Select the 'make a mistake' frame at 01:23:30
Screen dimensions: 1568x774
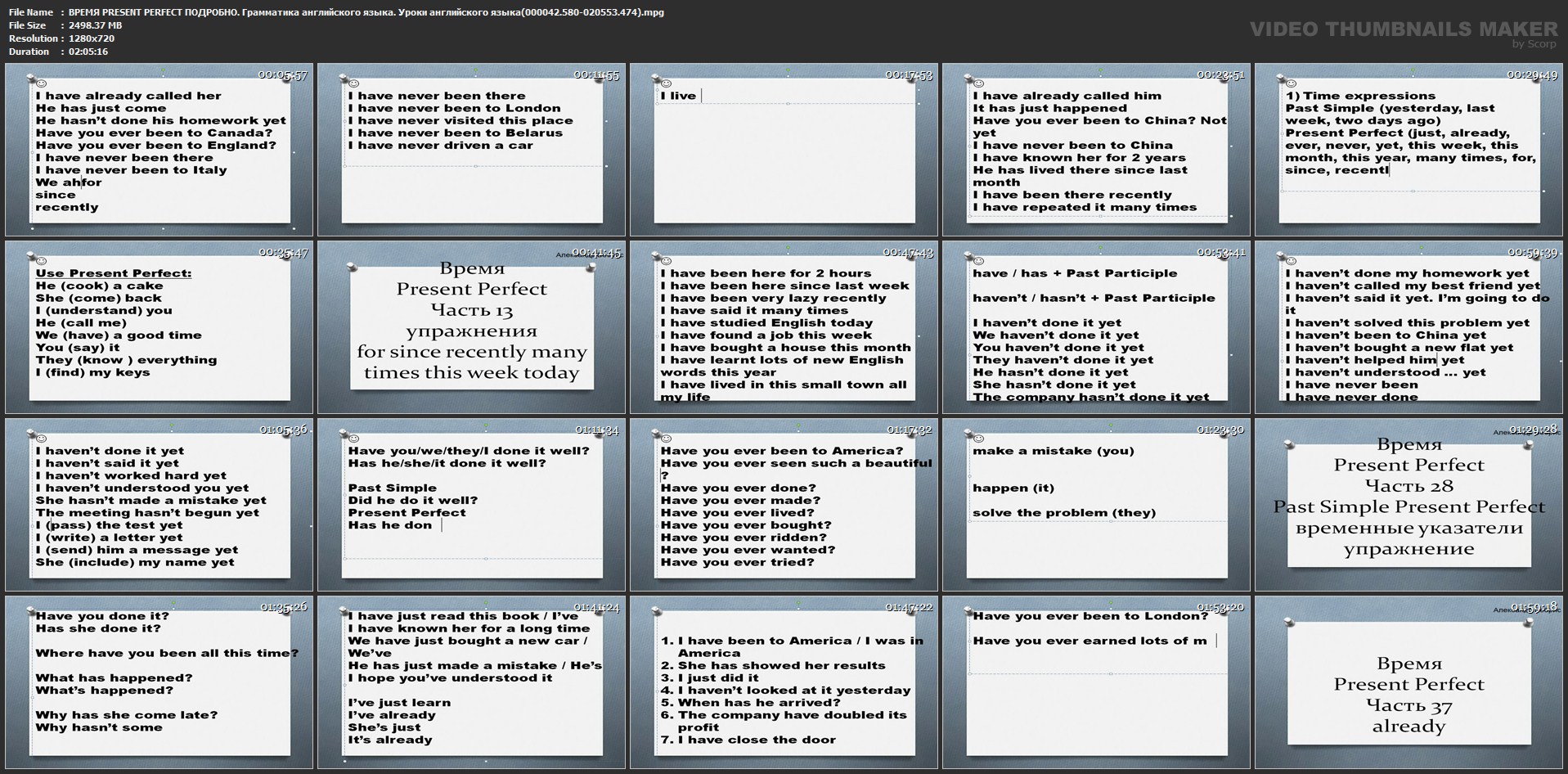[1096, 505]
